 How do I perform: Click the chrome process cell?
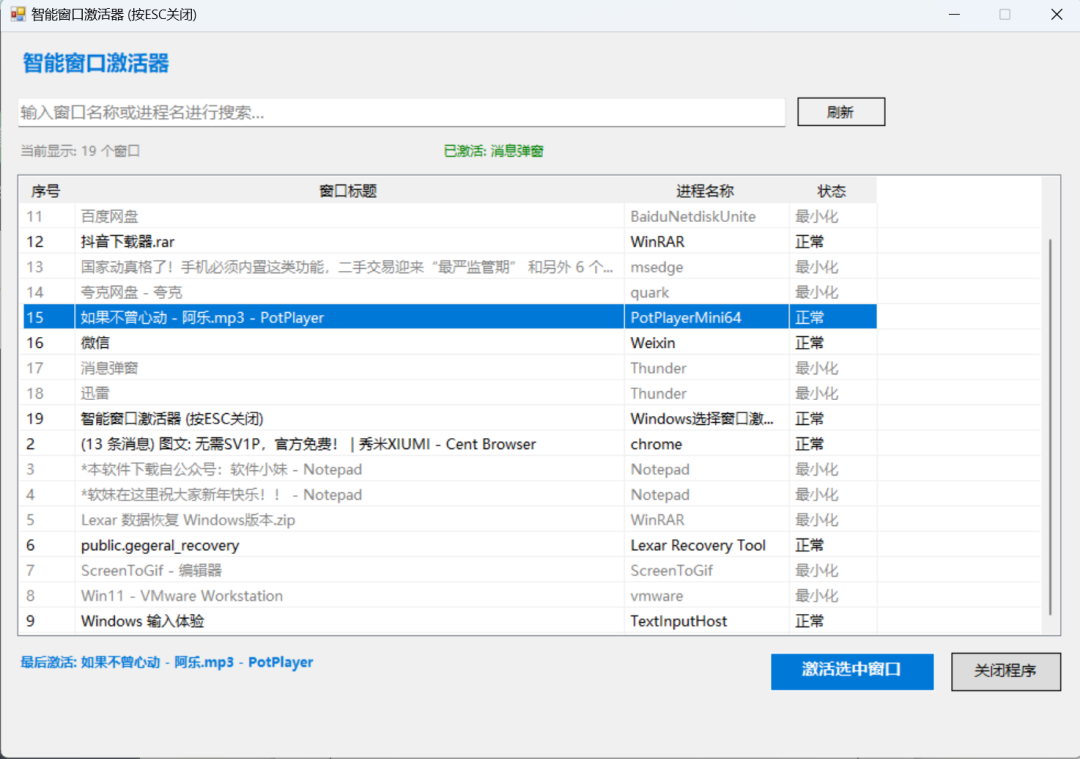click(706, 444)
